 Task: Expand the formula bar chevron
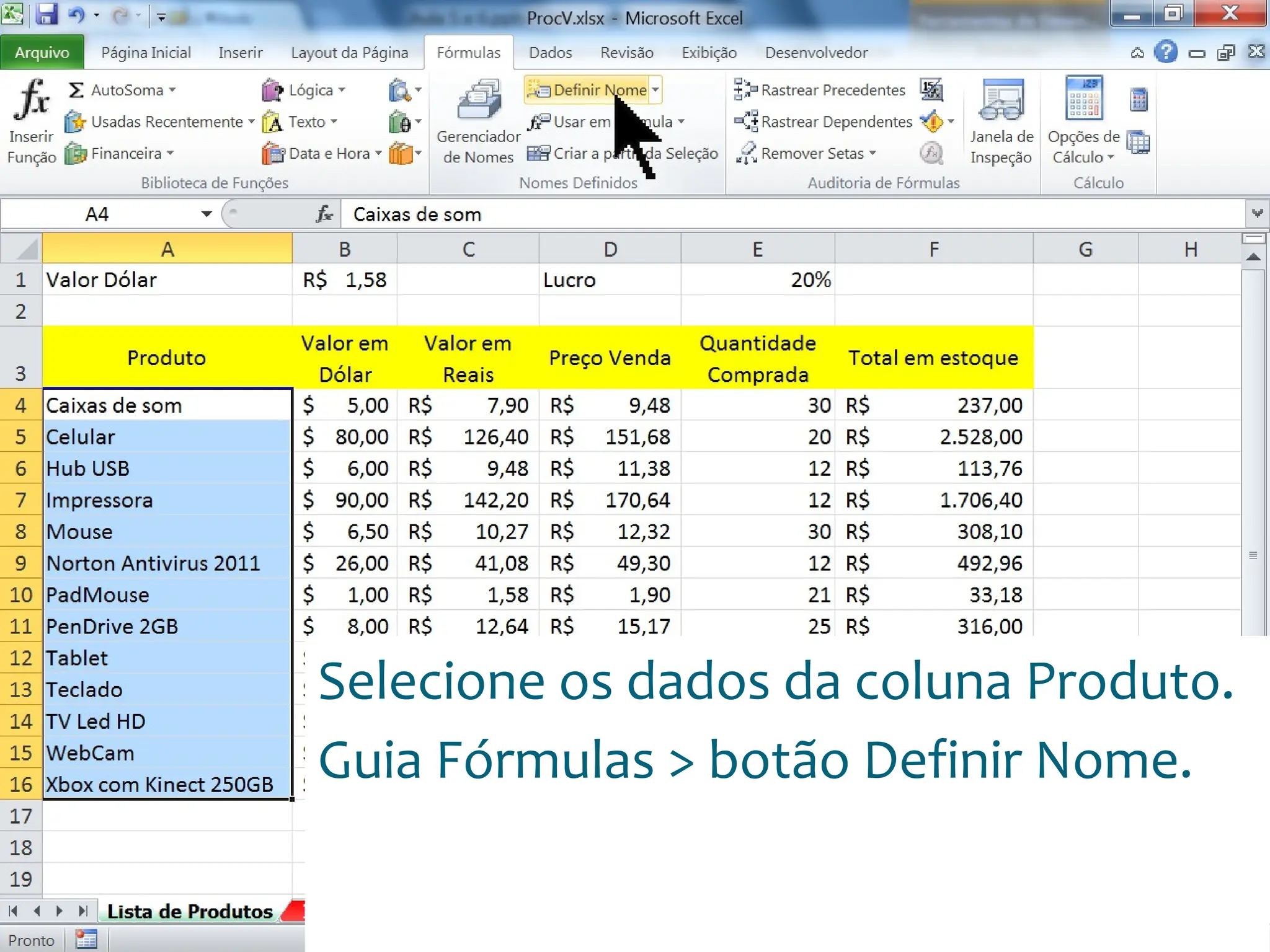point(1258,214)
